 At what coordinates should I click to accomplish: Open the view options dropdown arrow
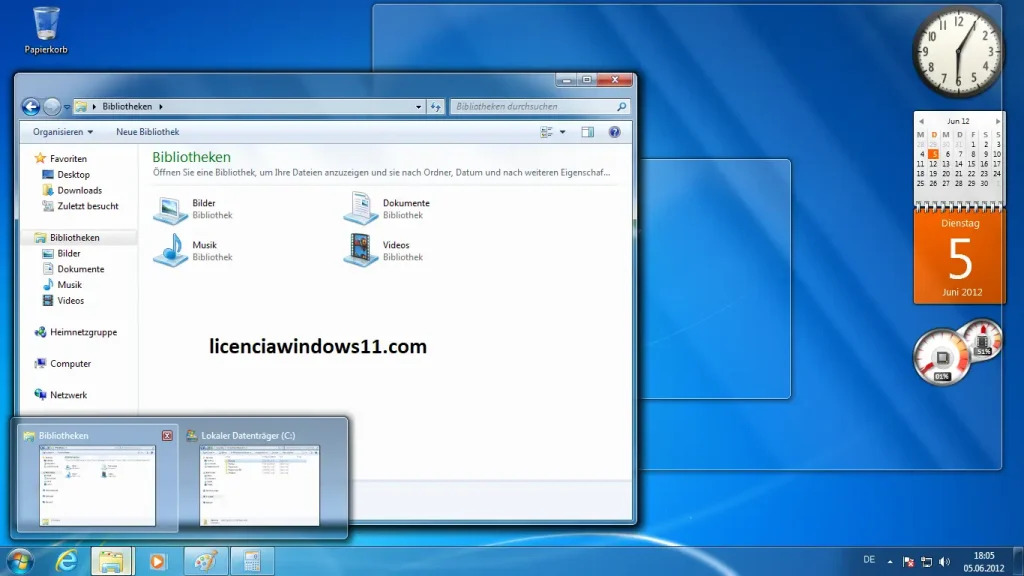click(x=562, y=132)
